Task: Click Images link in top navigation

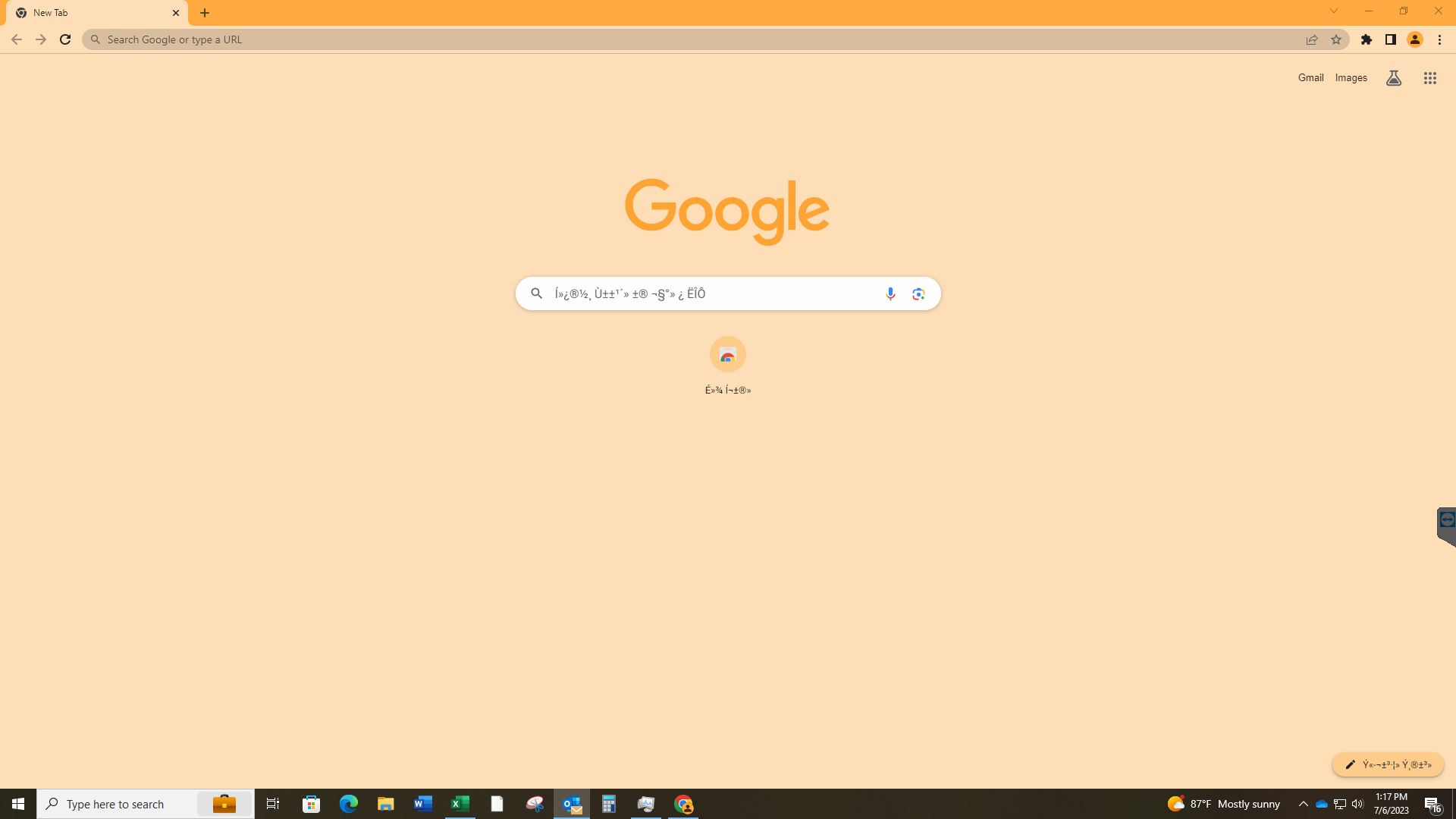Action: coord(1351,78)
